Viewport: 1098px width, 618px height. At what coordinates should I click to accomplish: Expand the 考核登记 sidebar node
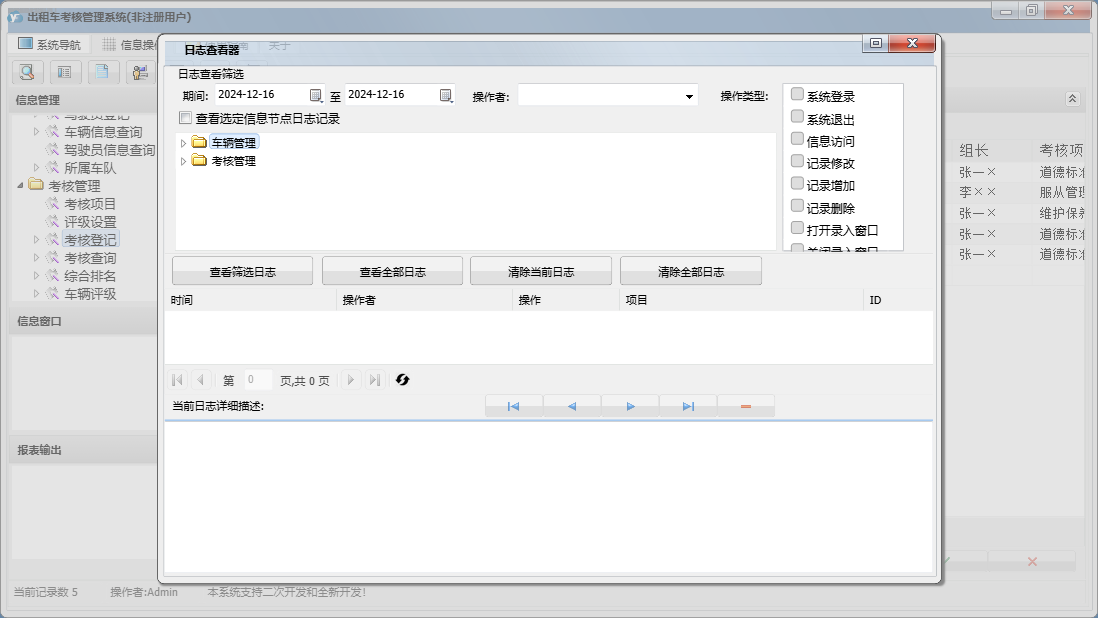pyautogui.click(x=36, y=239)
